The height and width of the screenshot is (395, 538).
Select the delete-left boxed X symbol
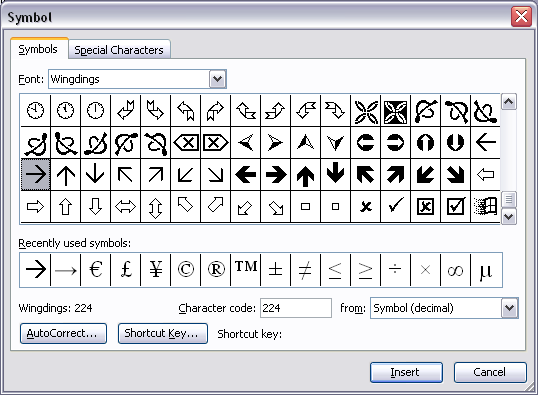[x=186, y=142]
